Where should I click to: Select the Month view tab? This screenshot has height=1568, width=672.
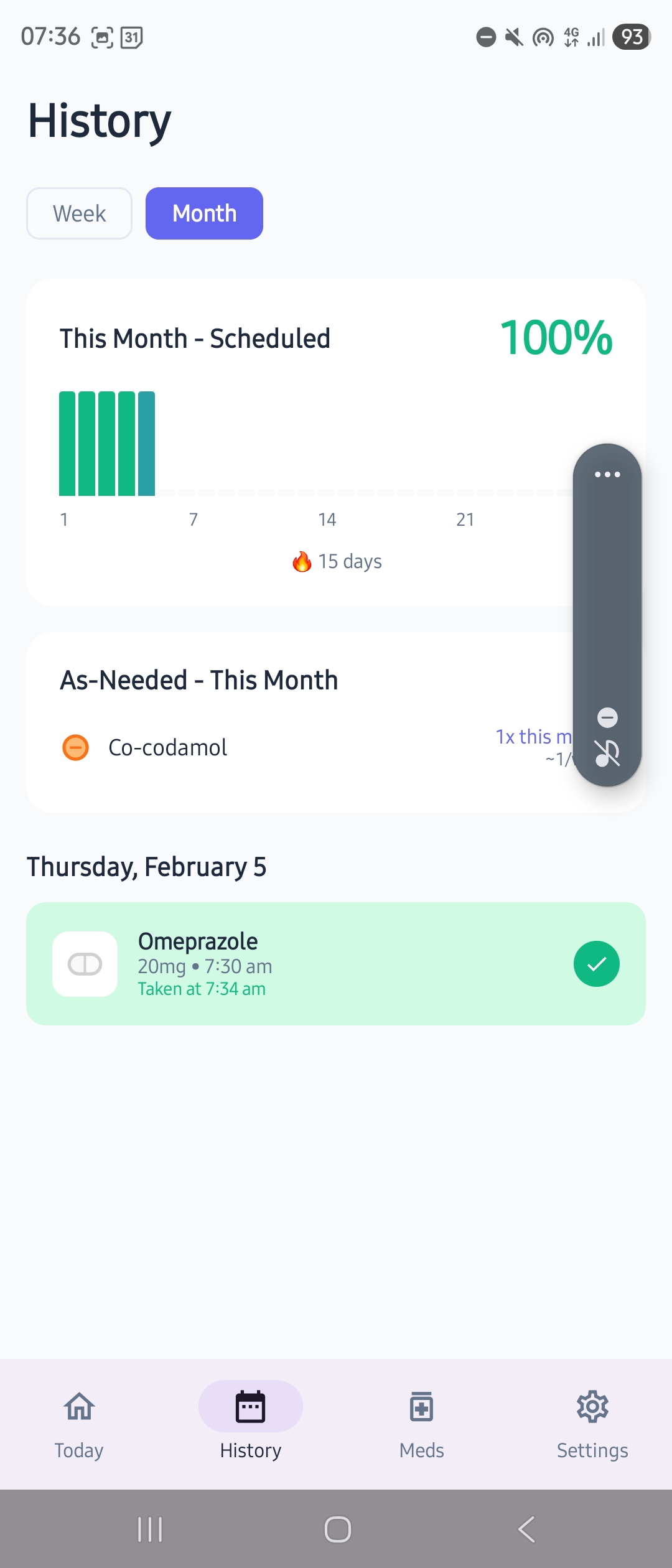click(x=204, y=213)
